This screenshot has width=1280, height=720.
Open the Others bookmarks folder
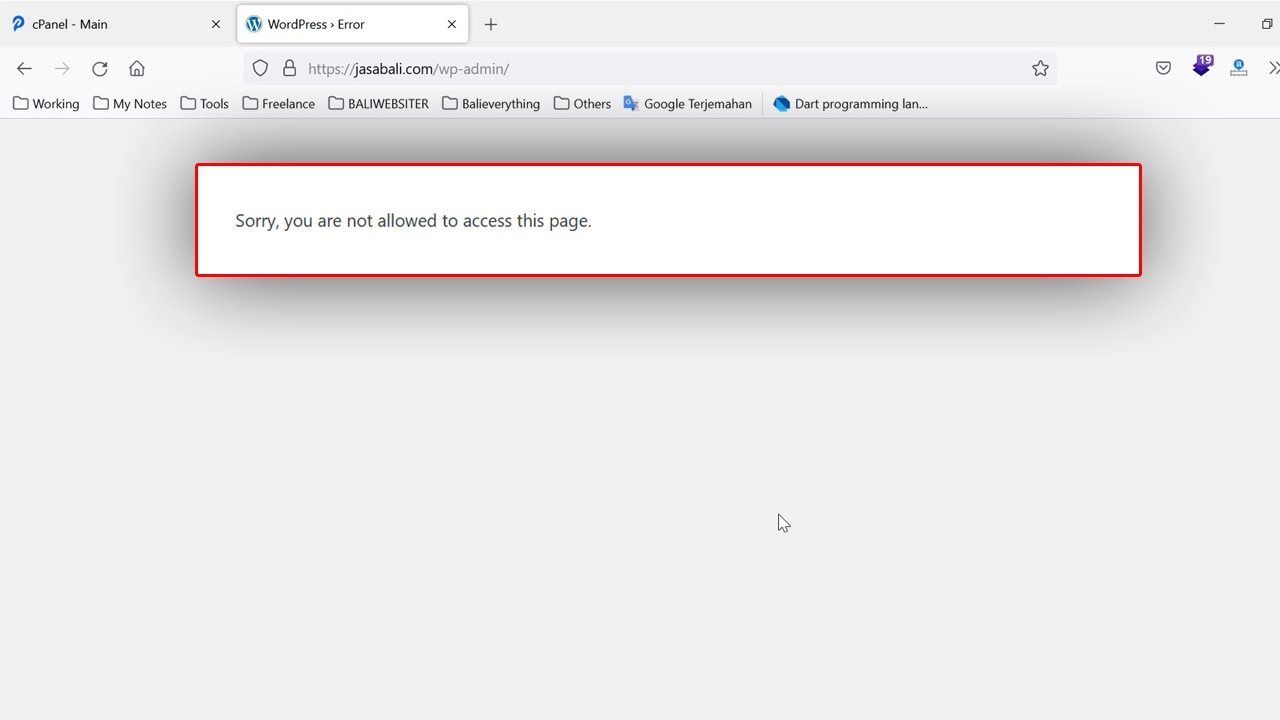(582, 103)
